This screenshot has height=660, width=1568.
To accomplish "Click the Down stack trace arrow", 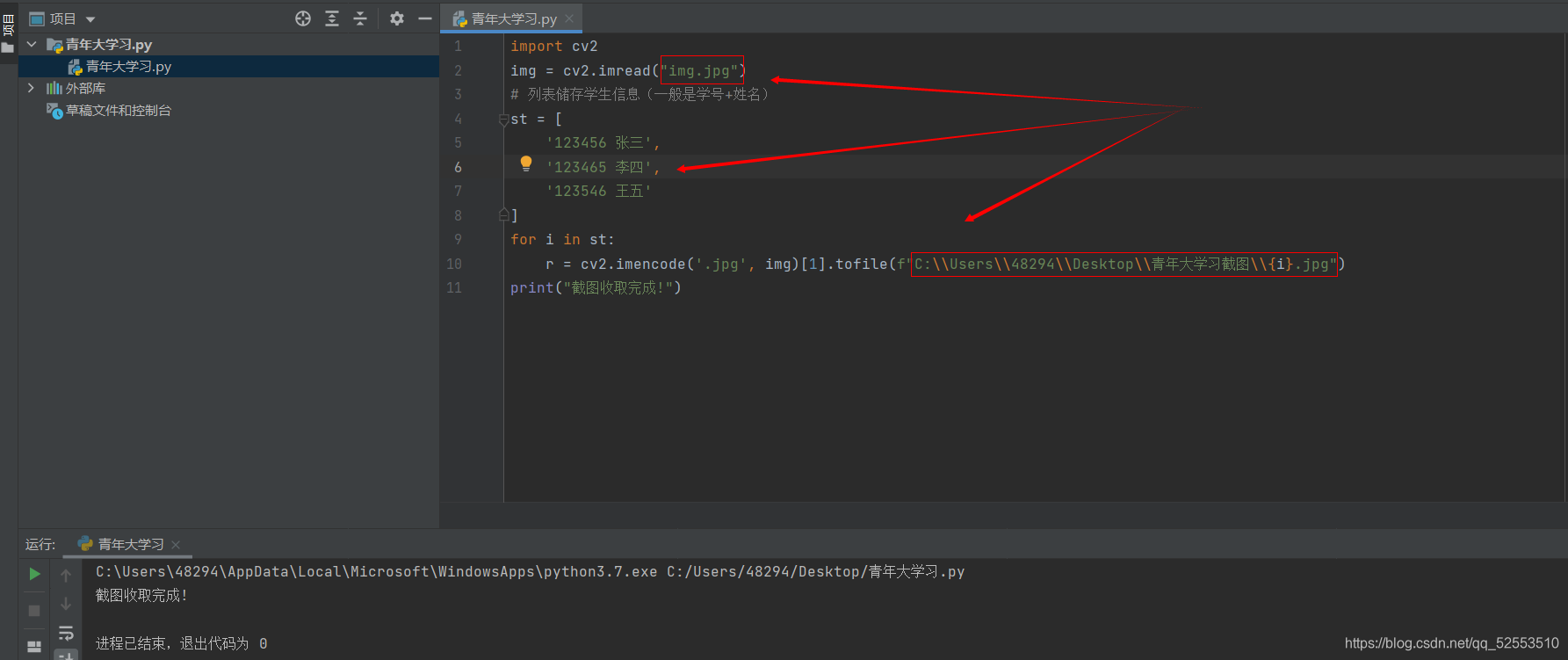I will [x=66, y=604].
